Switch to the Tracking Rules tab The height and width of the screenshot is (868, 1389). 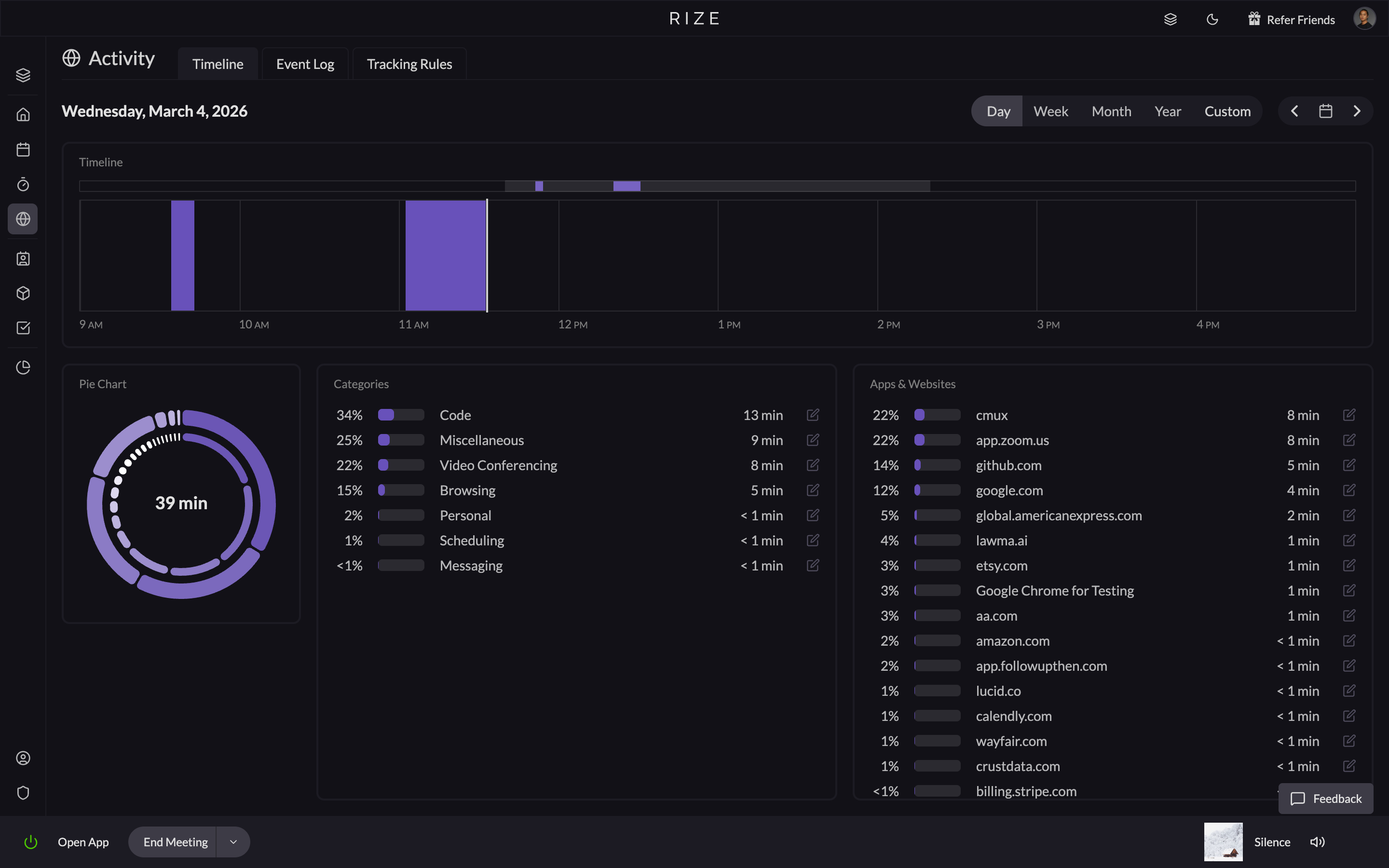[409, 64]
